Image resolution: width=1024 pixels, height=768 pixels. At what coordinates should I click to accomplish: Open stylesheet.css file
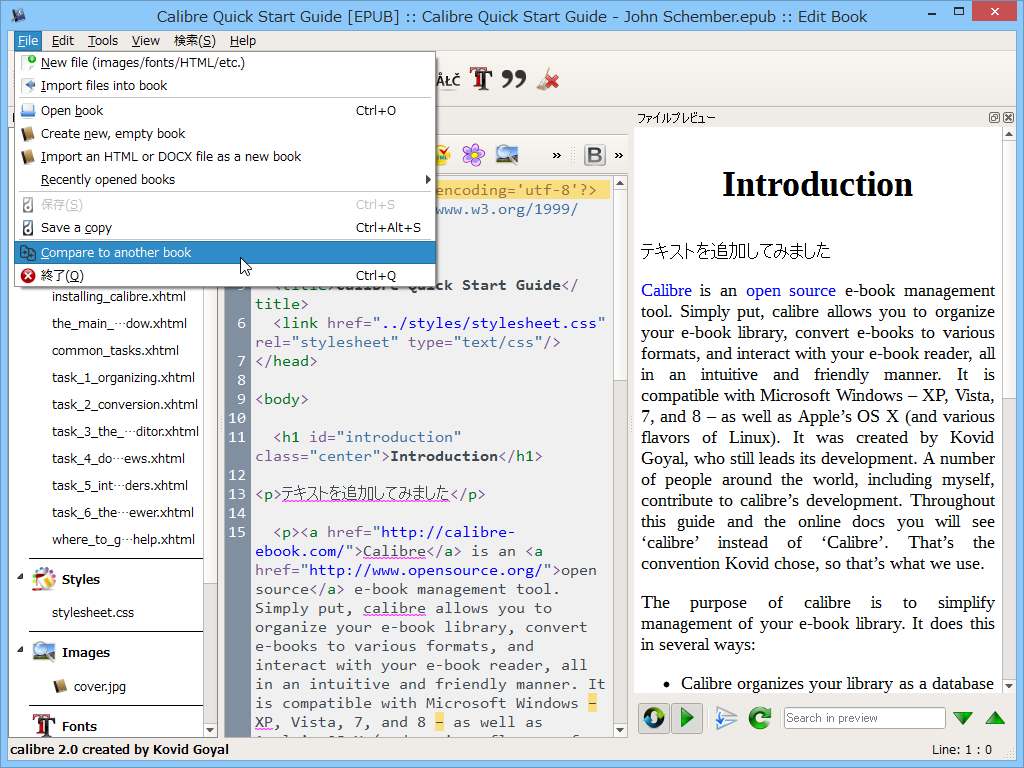point(93,613)
